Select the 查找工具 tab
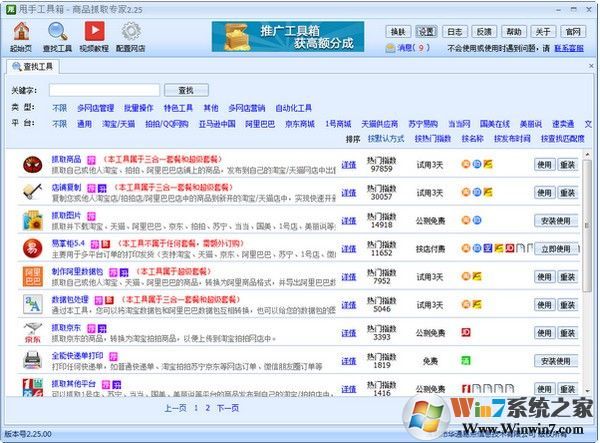 pos(33,67)
